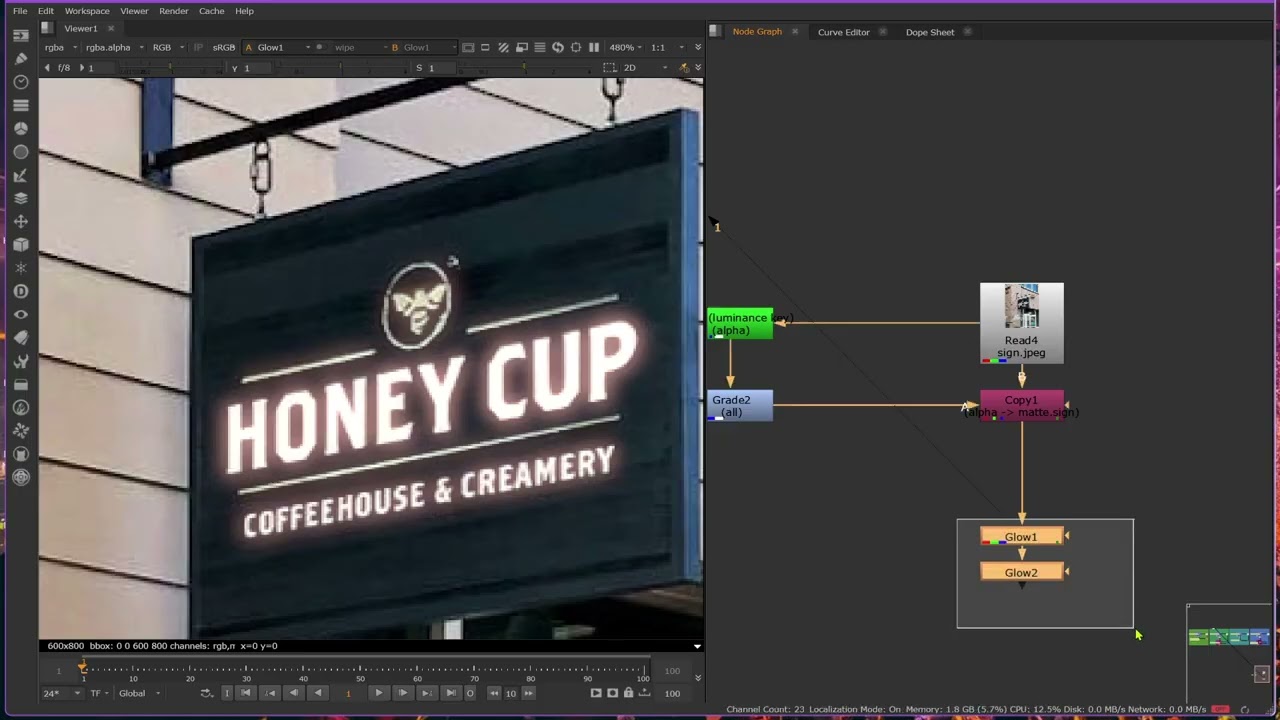Open the 480% zoom dropdown
This screenshot has width=1280, height=720.
(627, 47)
